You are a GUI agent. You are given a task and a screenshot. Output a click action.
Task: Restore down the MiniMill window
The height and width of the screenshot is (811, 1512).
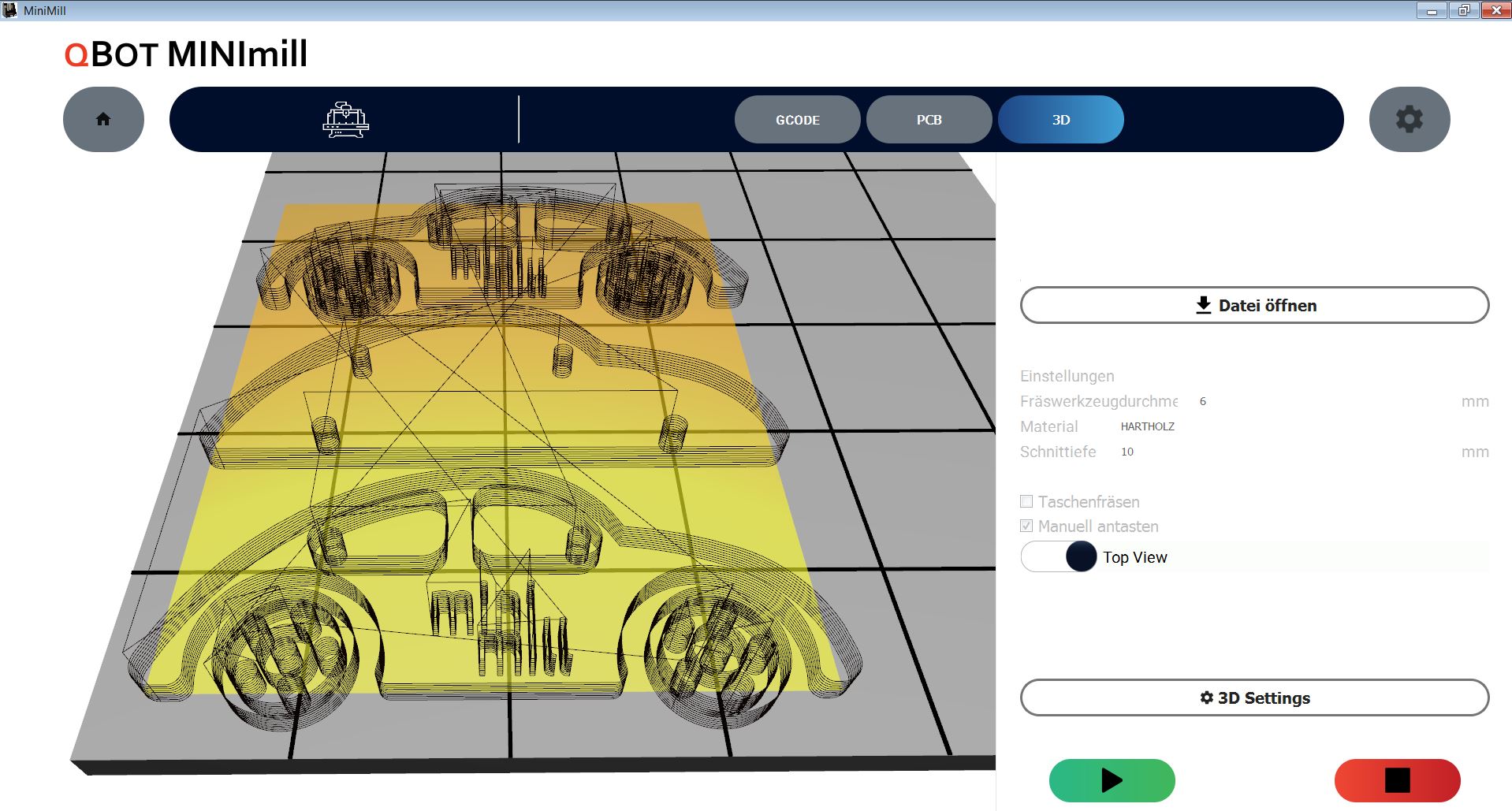point(1463,10)
